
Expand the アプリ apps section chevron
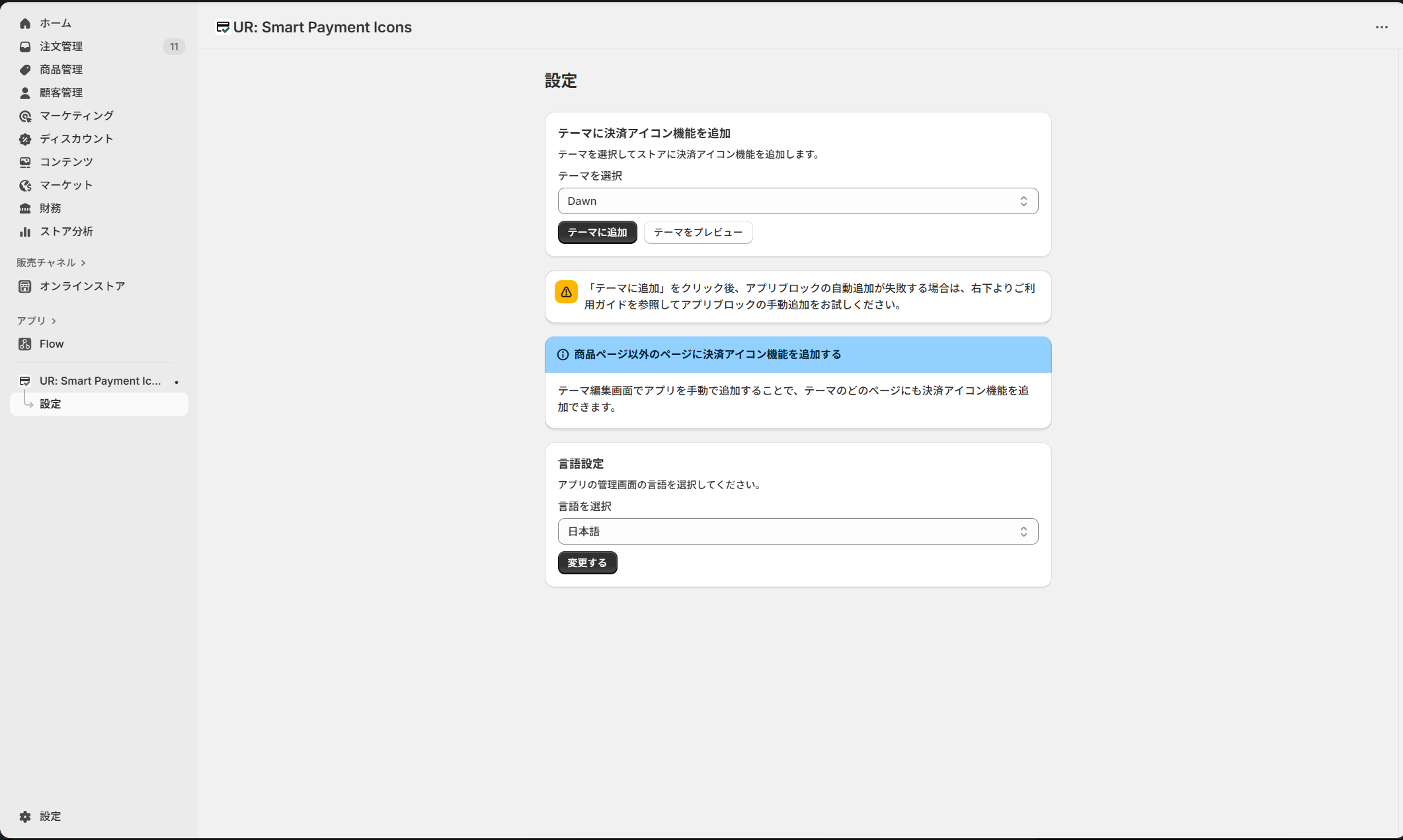point(54,321)
